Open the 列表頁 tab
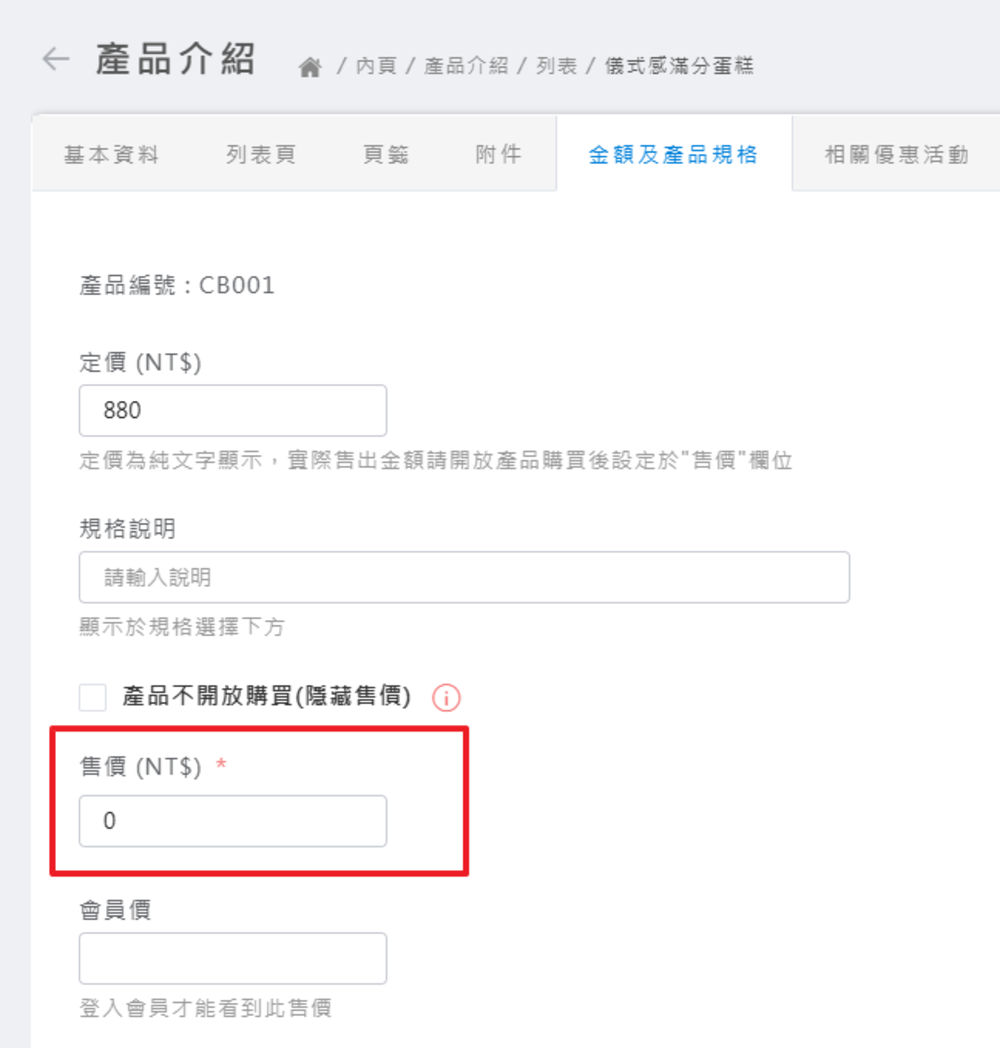Screen dimensions: 1000x1048 point(261,155)
